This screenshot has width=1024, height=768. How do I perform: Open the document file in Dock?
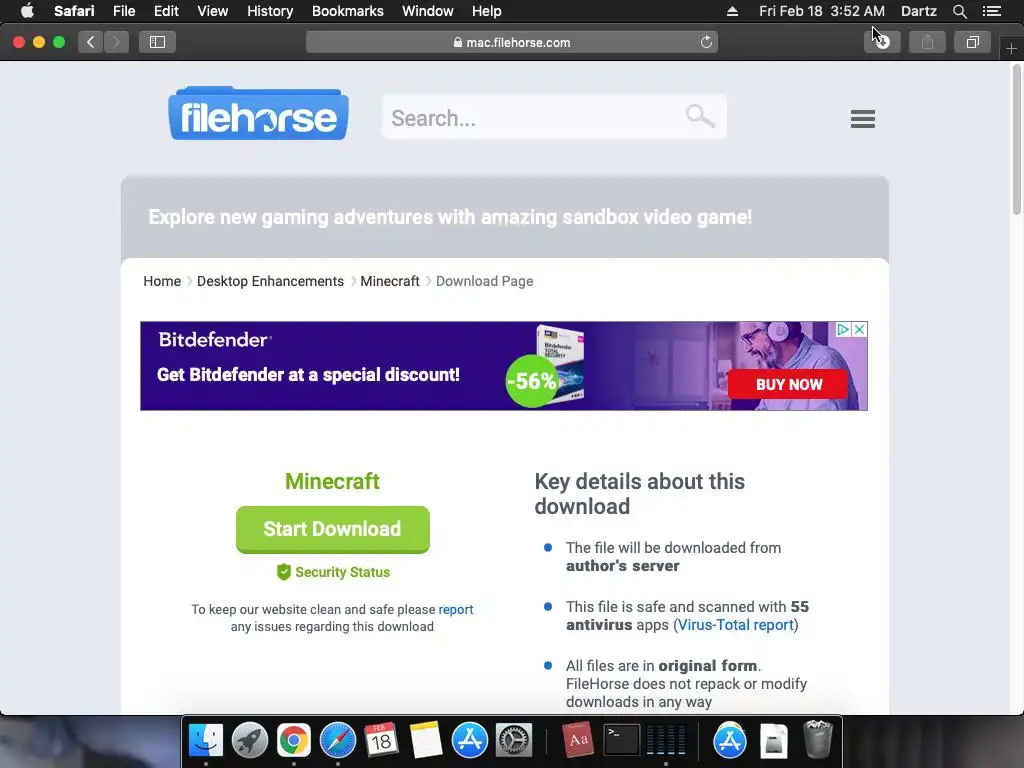point(774,741)
